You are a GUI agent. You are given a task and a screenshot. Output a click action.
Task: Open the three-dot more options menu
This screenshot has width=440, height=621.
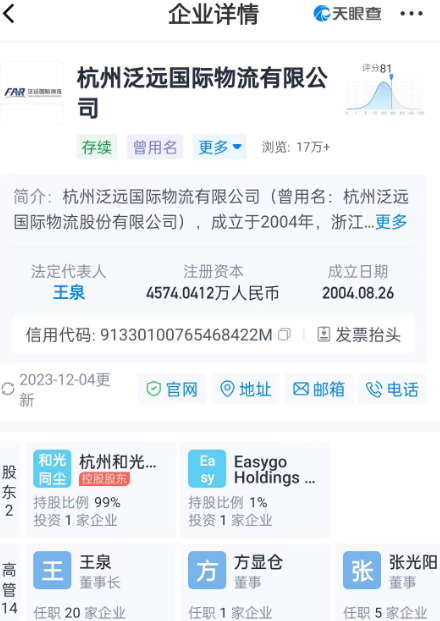(x=411, y=14)
